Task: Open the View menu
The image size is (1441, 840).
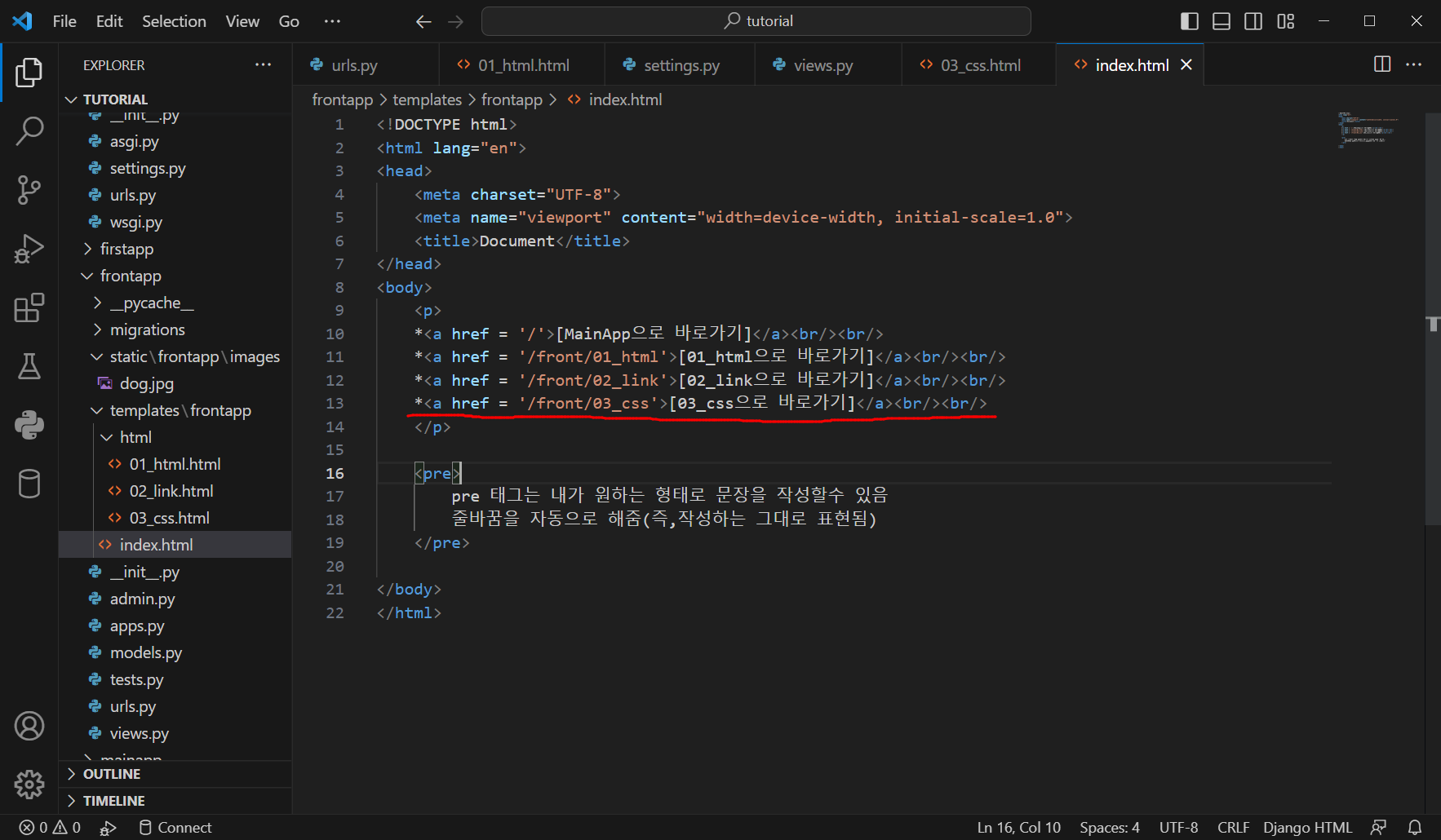Action: coord(242,21)
